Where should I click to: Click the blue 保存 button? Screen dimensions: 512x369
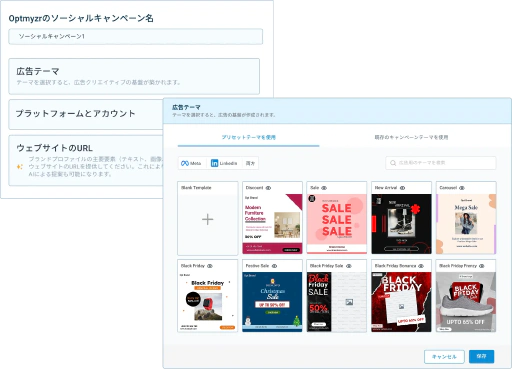481,356
